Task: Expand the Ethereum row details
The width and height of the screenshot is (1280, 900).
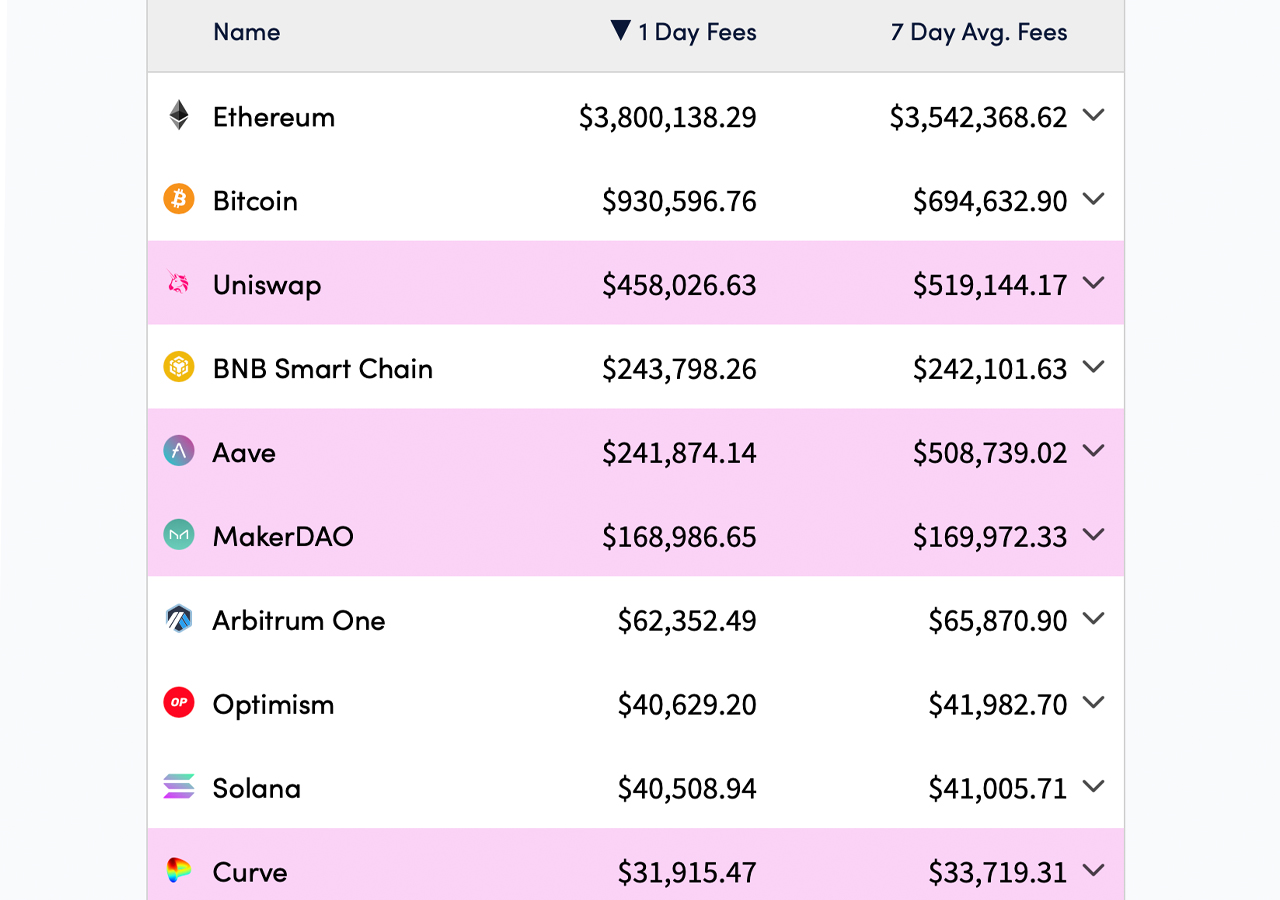Action: tap(1093, 115)
